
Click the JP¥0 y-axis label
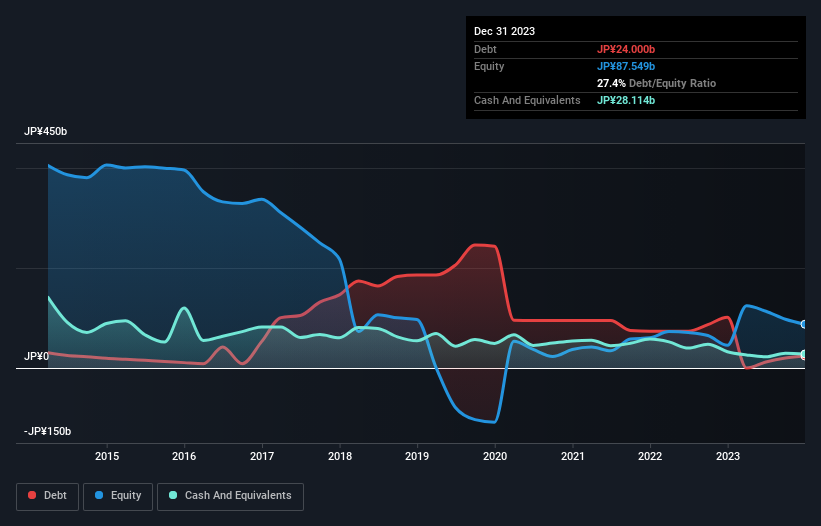click(37, 356)
